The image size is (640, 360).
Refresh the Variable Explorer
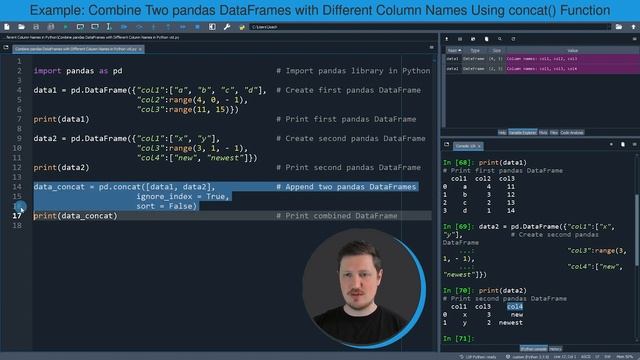pyautogui.click(x=513, y=39)
